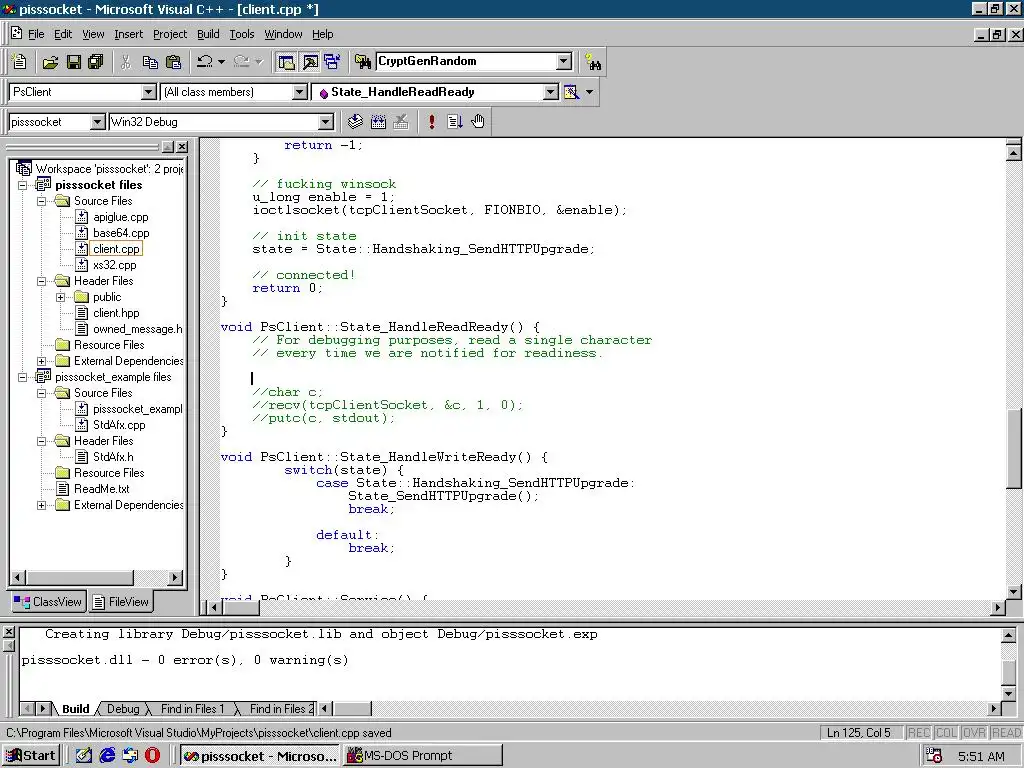Click the Undo arrow icon
This screenshot has height=768, width=1024.
coord(204,62)
